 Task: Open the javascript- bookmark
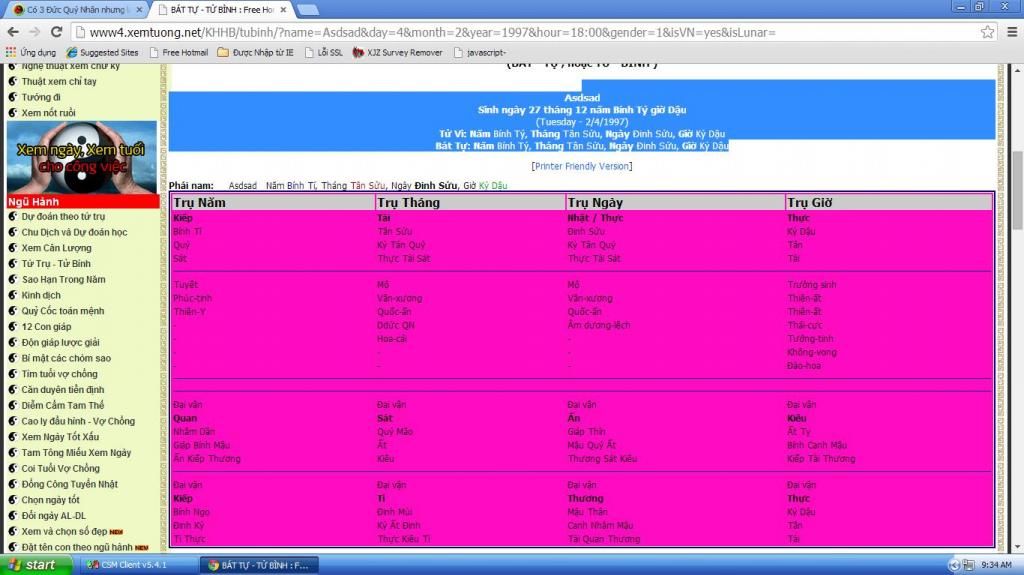[x=480, y=52]
